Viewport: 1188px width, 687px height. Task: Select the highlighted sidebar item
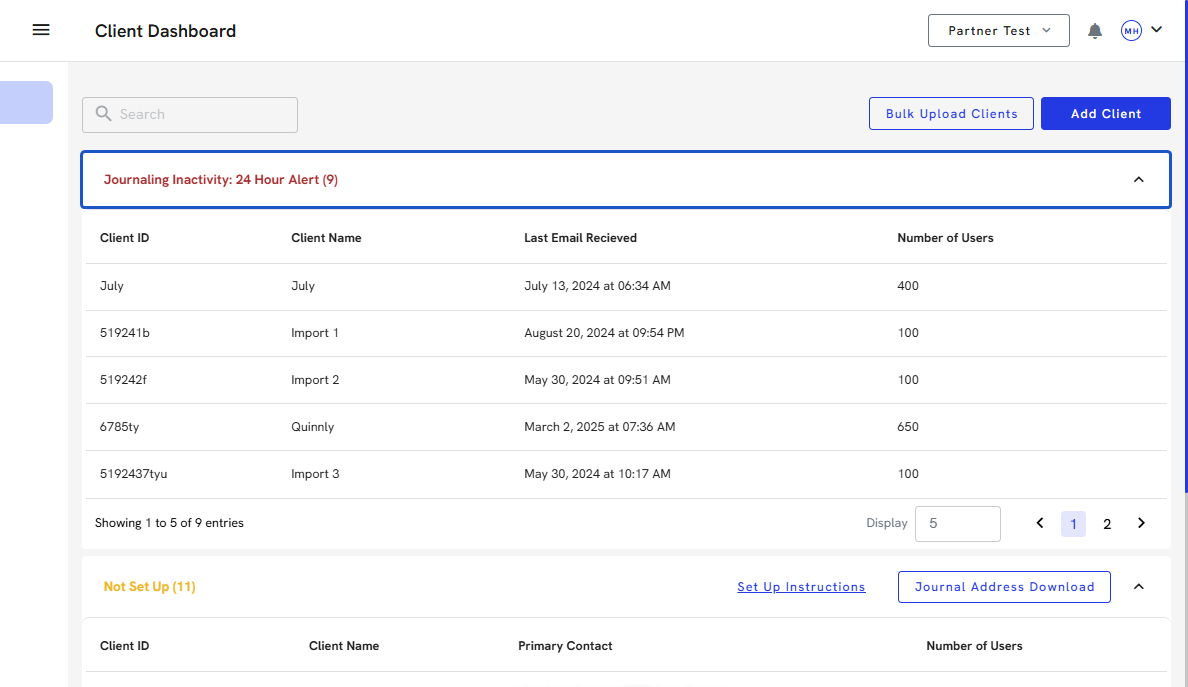[x=26, y=102]
